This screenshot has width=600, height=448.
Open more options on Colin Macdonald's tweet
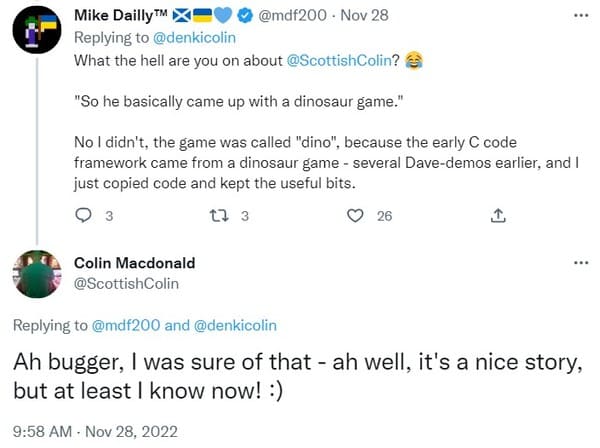[579, 262]
